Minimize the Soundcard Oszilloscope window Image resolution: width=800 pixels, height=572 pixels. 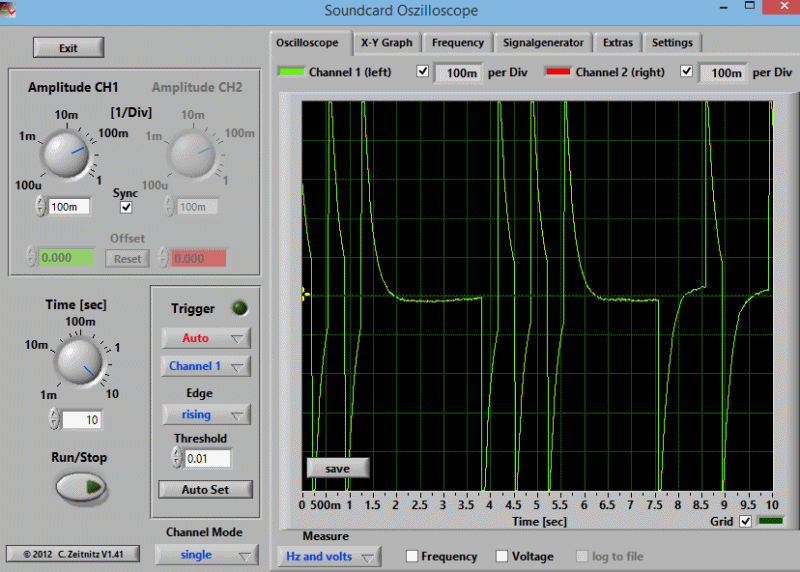(723, 7)
